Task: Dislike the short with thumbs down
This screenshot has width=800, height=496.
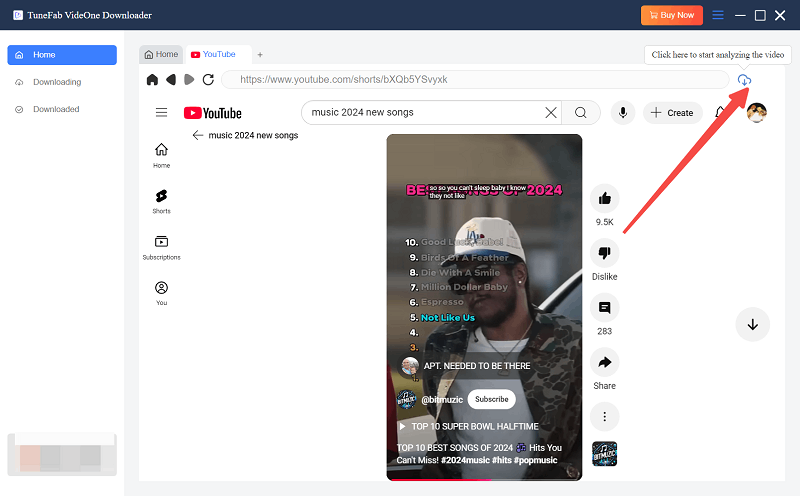Action: coord(605,253)
